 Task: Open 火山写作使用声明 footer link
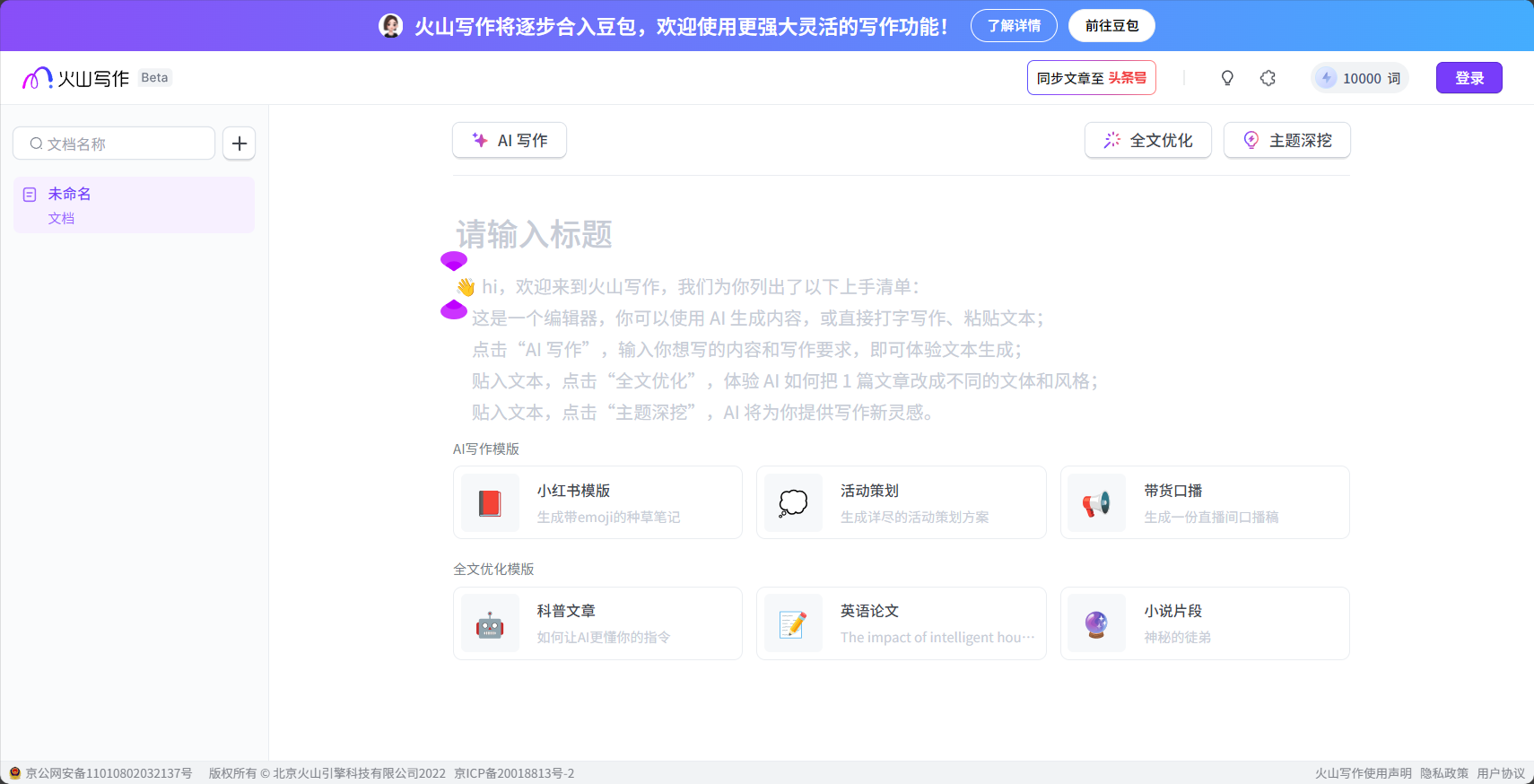[1364, 773]
